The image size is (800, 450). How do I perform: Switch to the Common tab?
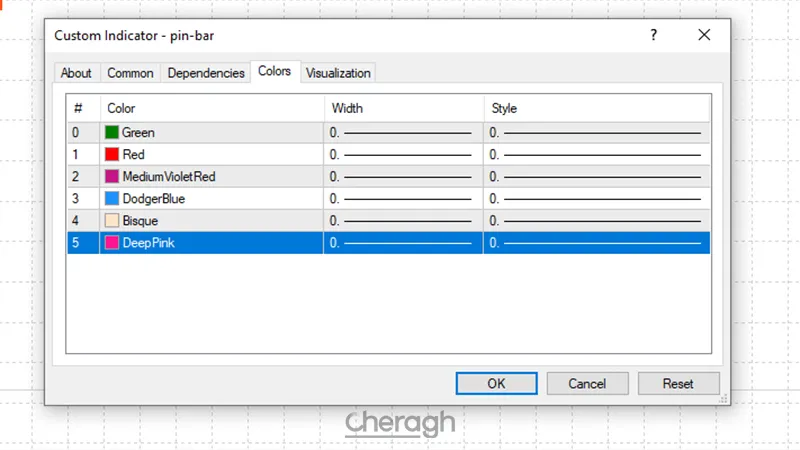(130, 73)
